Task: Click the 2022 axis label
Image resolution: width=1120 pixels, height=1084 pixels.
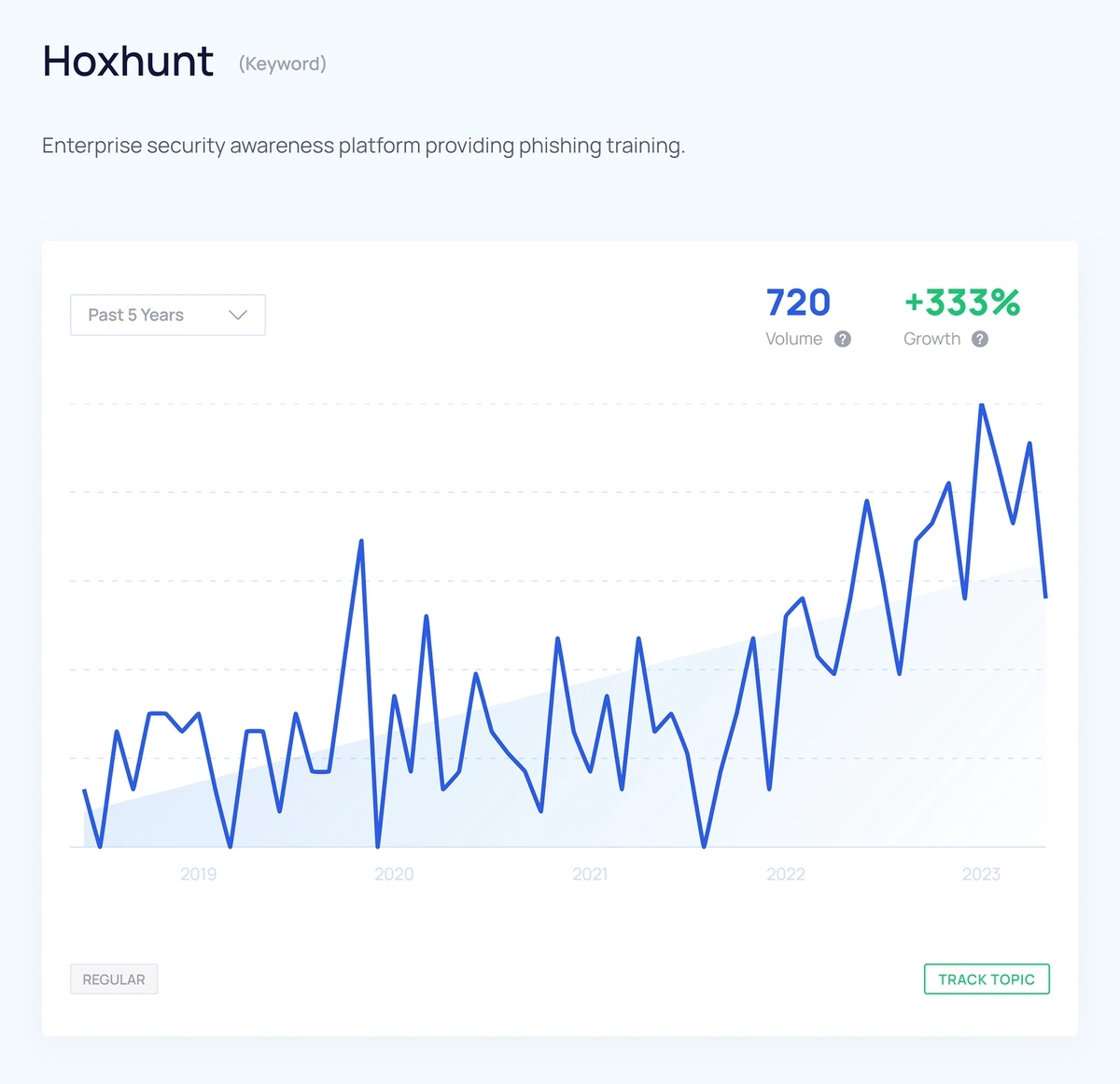Action: [x=786, y=874]
